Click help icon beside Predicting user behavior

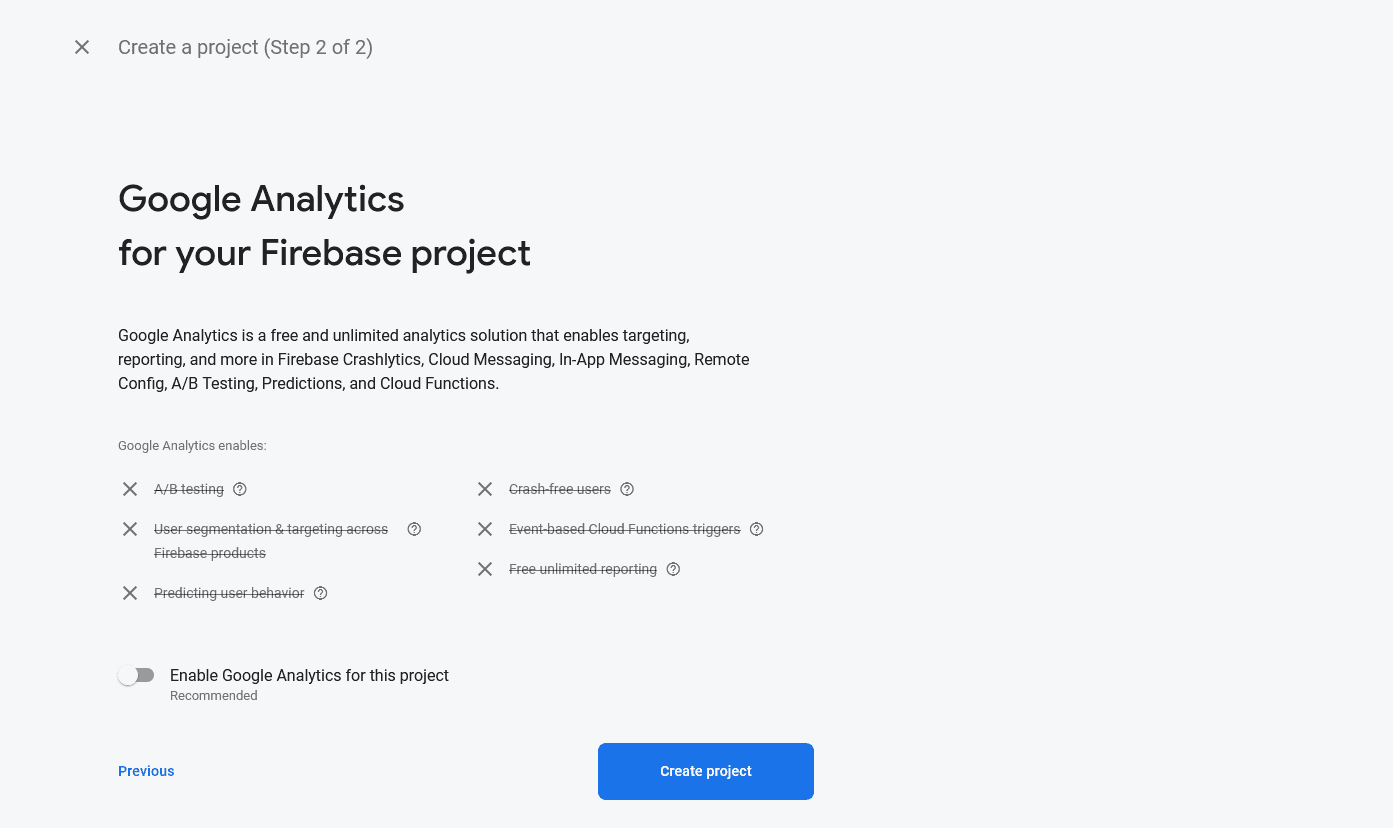pos(321,593)
